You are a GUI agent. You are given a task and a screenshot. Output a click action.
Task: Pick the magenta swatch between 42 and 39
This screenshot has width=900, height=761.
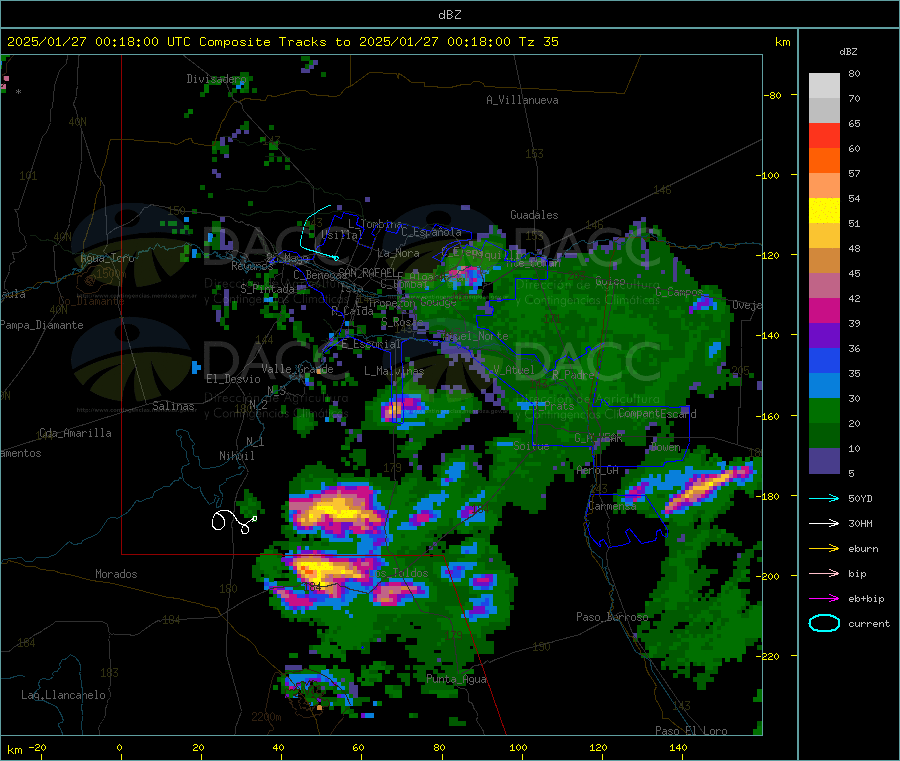pos(824,311)
